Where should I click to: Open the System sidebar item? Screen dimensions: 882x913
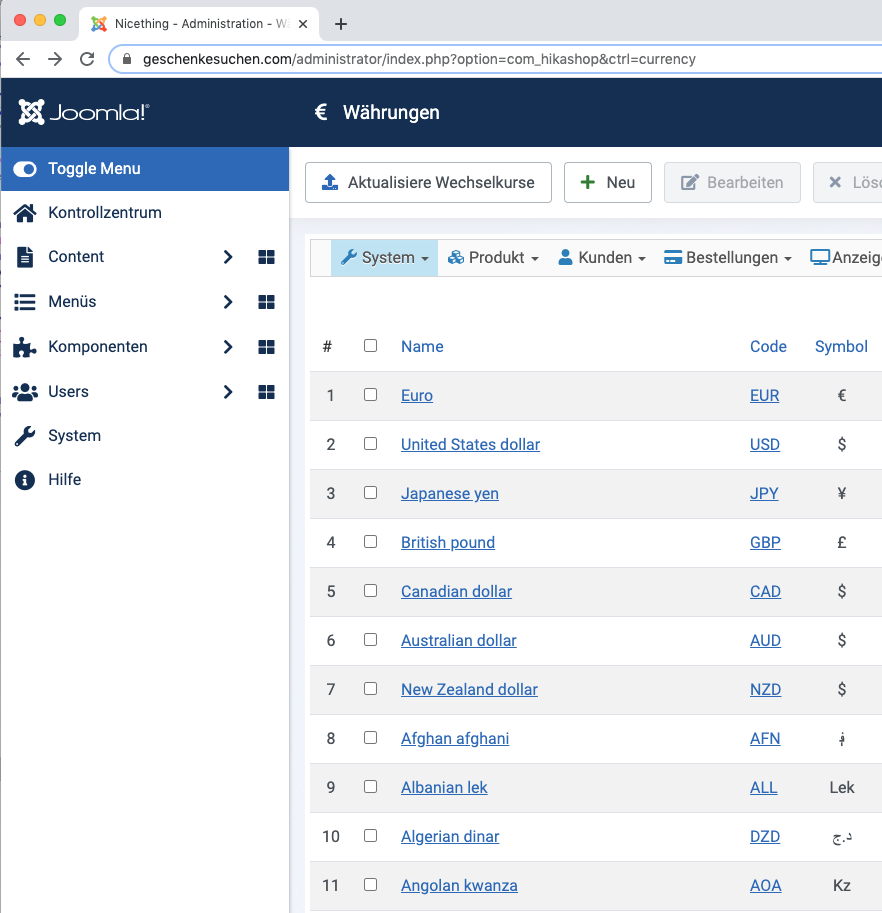pos(75,436)
